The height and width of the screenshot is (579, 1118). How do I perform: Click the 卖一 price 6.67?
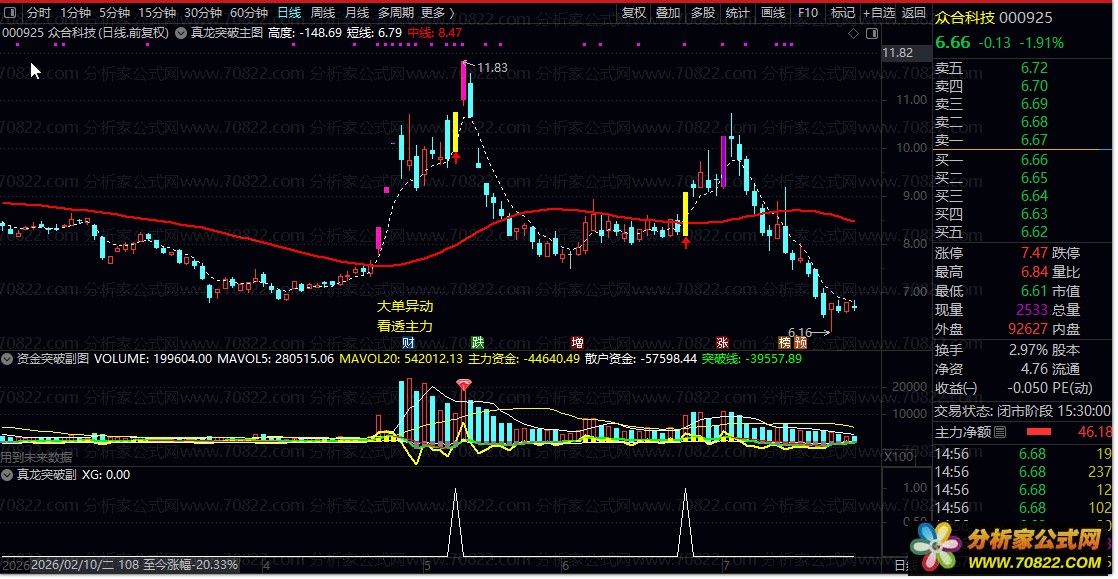(1035, 140)
